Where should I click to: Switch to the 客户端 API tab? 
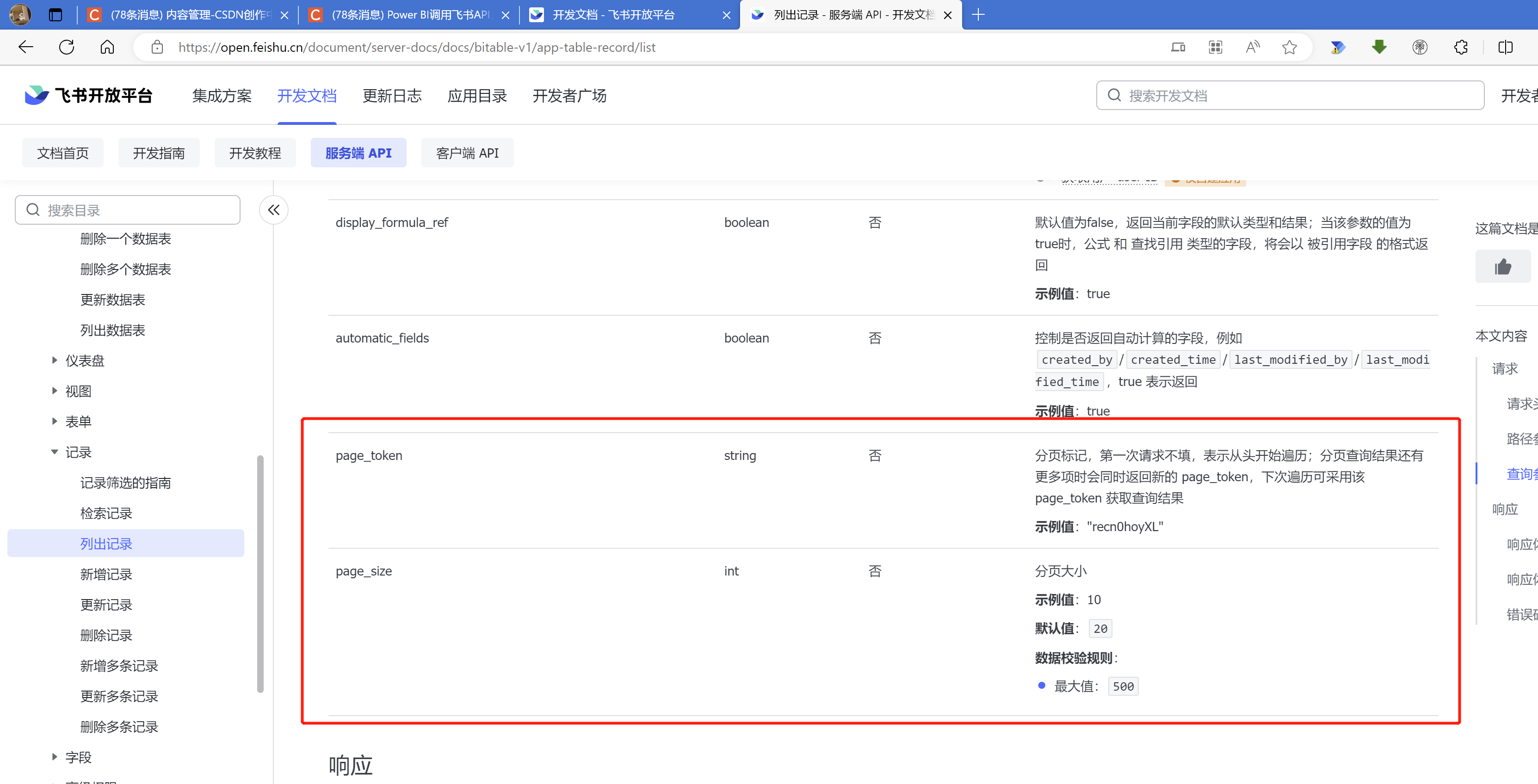pyautogui.click(x=467, y=153)
